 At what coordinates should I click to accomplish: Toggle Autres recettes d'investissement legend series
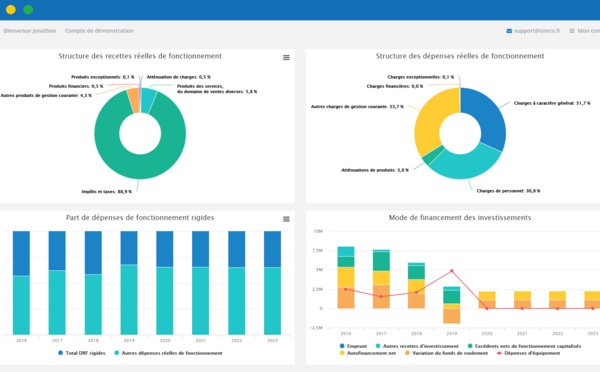(417, 346)
